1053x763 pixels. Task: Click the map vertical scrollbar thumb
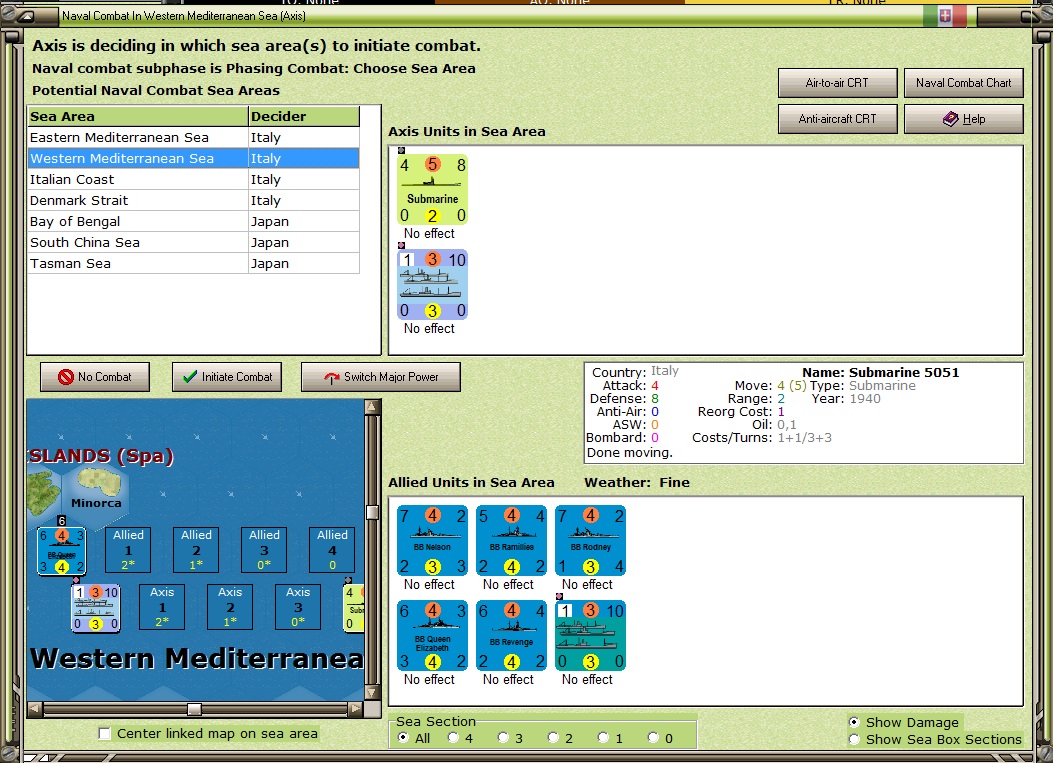point(372,512)
